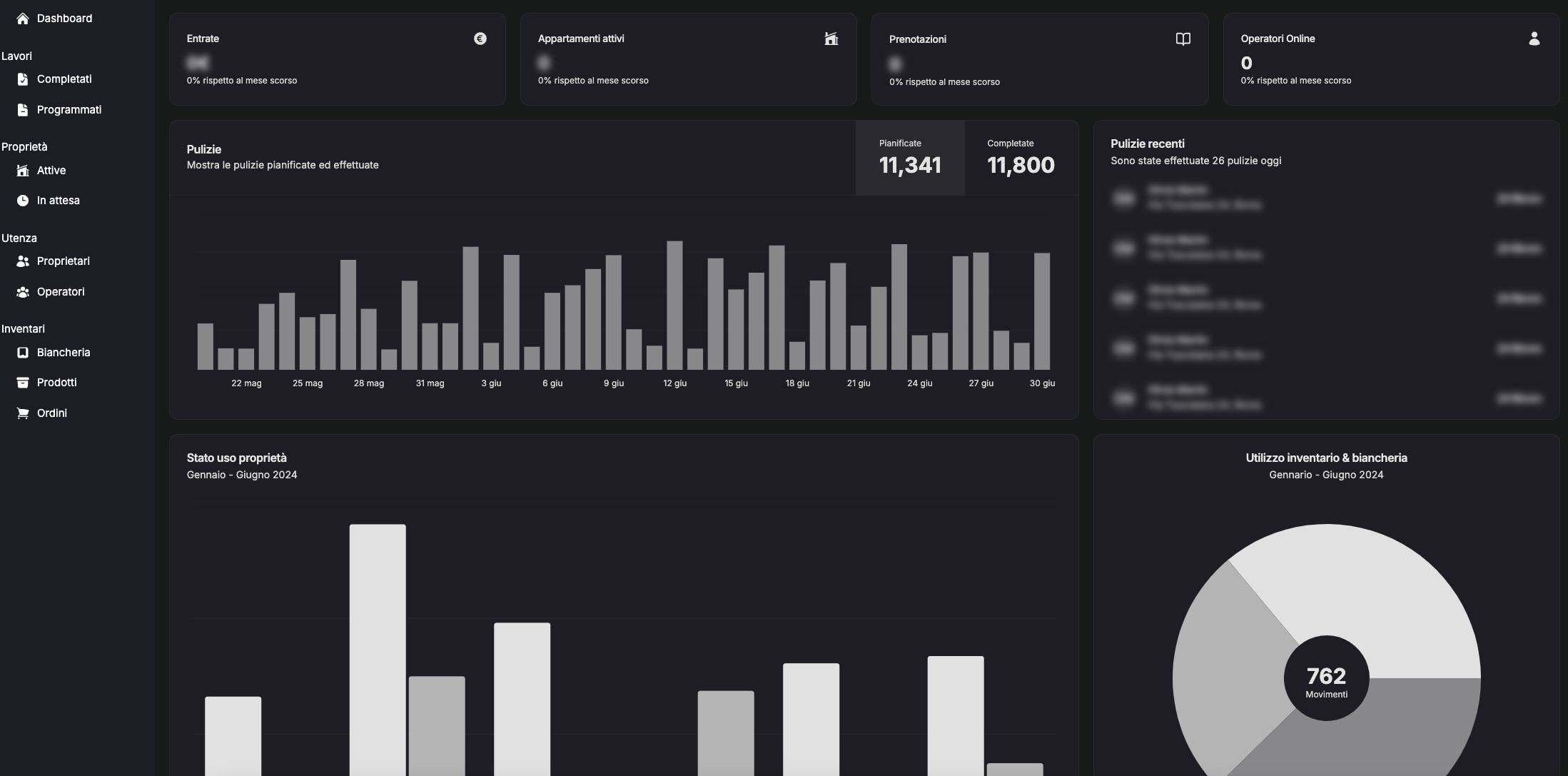Open the Dashboard menu item

click(x=64, y=19)
